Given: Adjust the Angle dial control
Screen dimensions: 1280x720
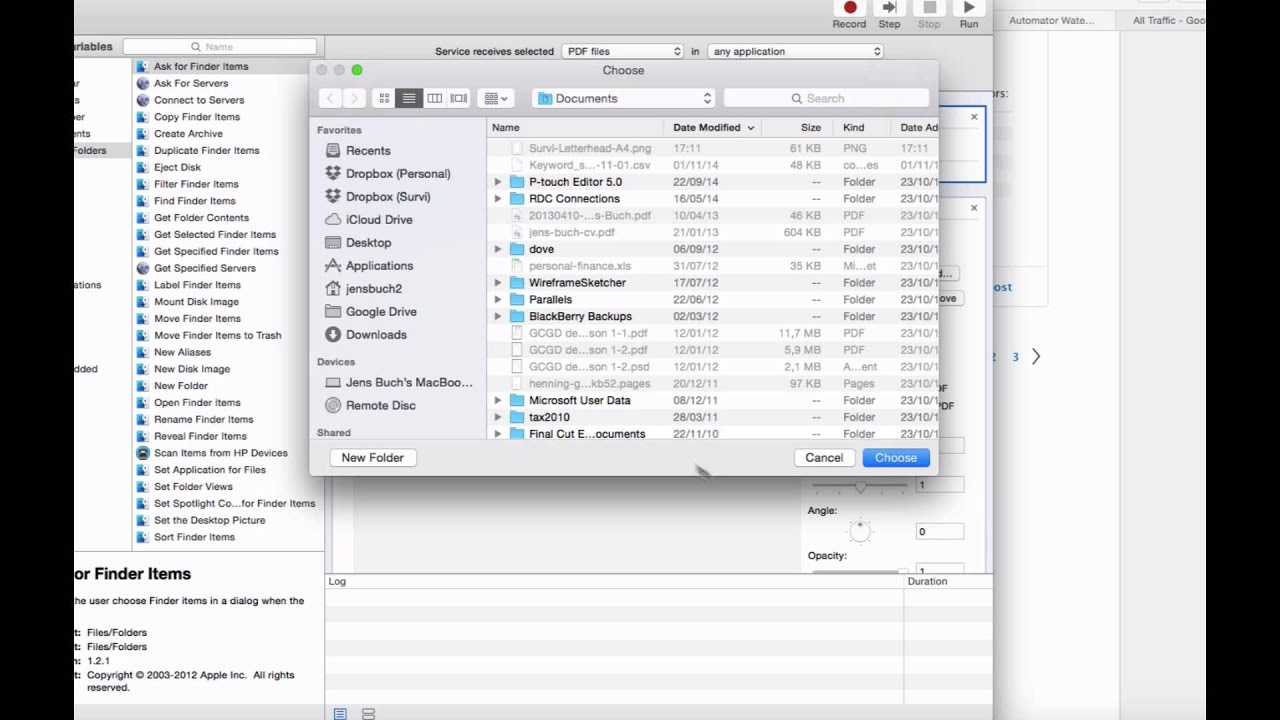Looking at the screenshot, I should [x=860, y=533].
